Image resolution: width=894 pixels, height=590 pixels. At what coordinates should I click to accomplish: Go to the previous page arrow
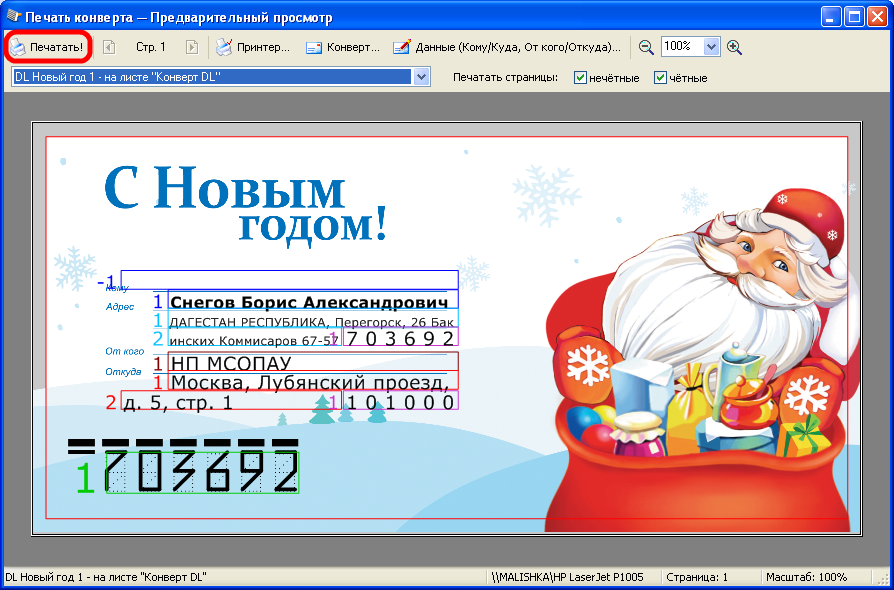click(x=109, y=47)
